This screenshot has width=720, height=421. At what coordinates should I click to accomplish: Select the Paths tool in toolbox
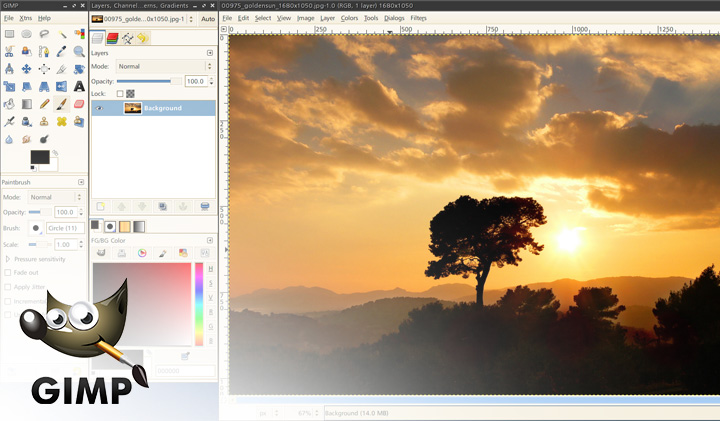[44, 51]
